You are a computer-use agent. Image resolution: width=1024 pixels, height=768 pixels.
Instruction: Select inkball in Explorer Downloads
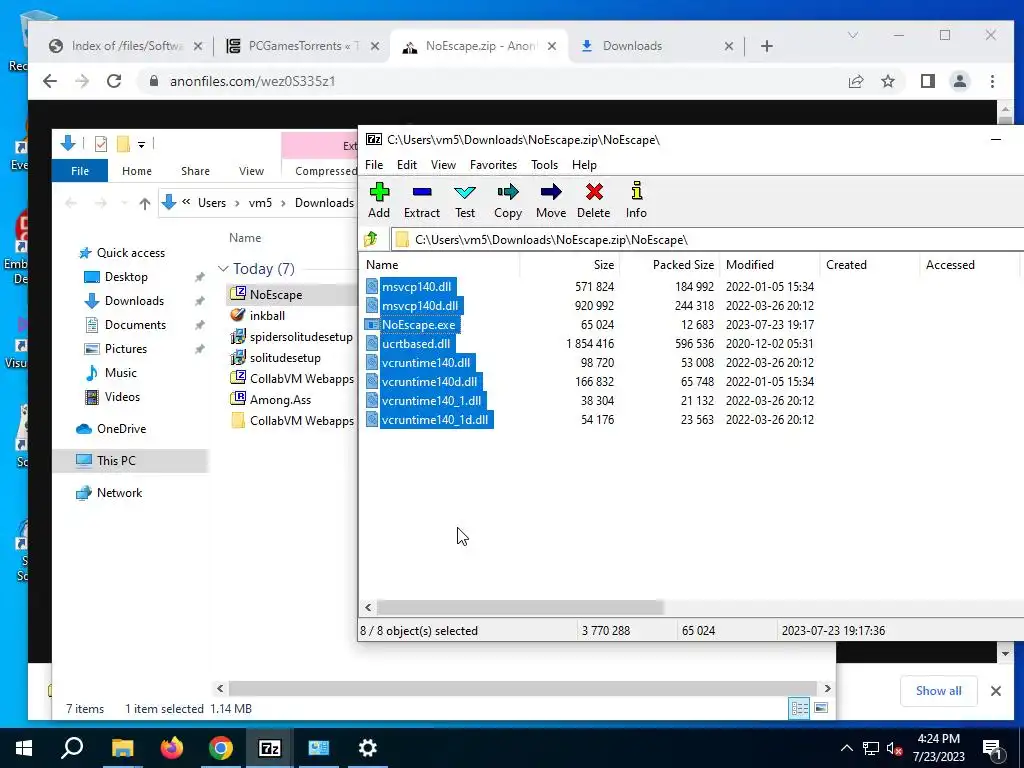tap(267, 315)
